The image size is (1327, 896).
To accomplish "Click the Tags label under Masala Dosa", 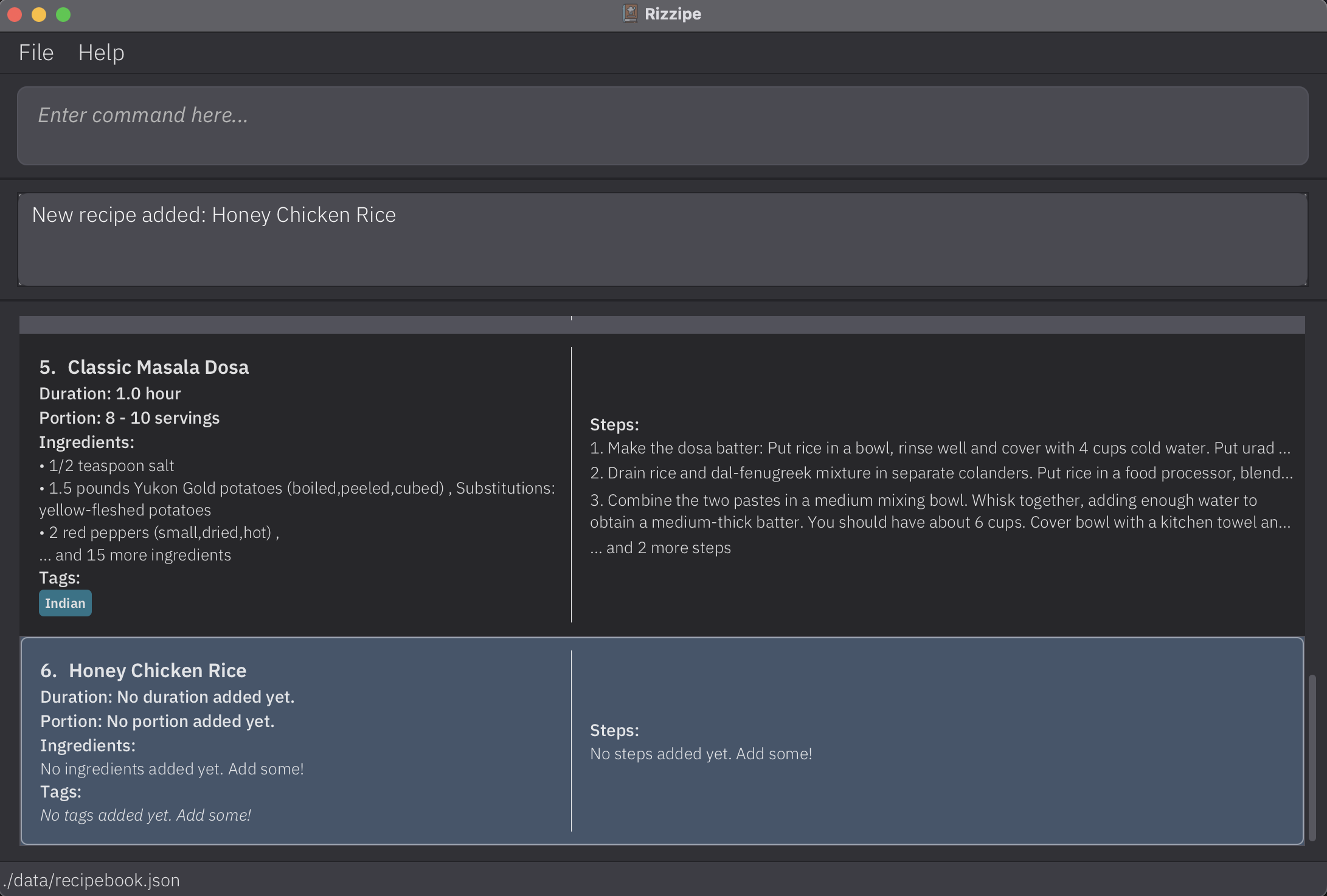I will pyautogui.click(x=60, y=577).
